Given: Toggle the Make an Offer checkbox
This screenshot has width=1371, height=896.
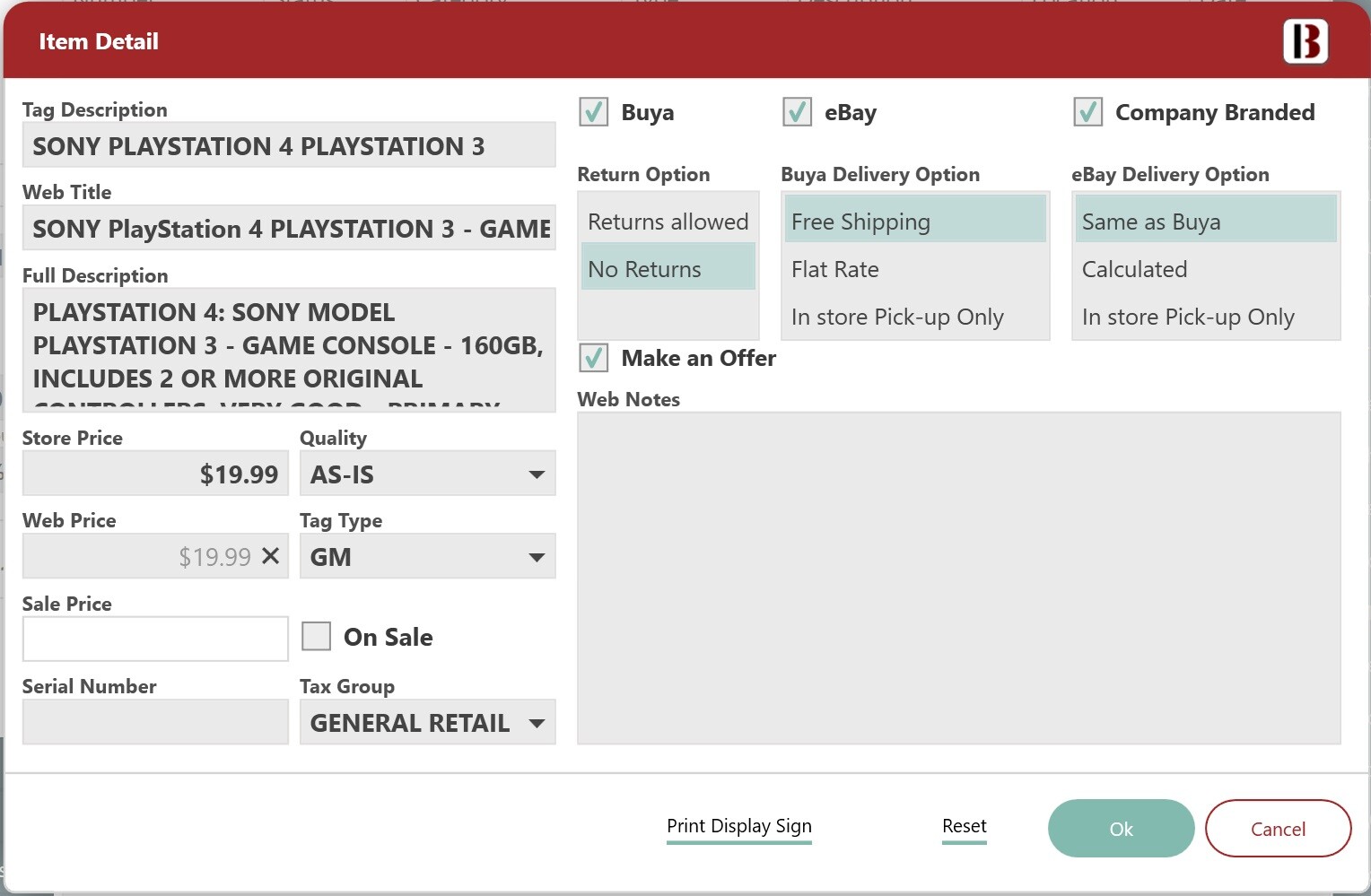Looking at the screenshot, I should tap(594, 358).
